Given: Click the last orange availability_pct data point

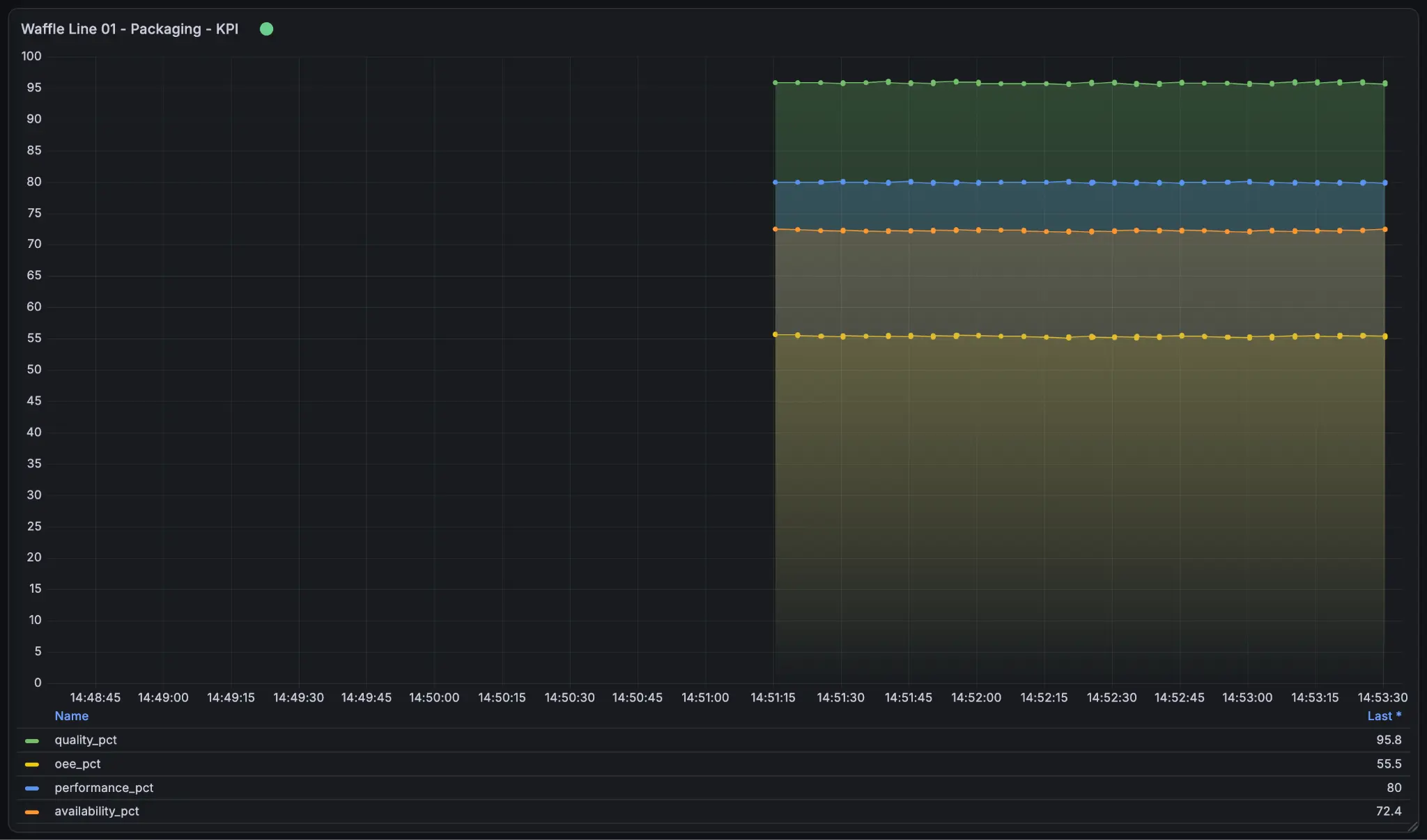Looking at the screenshot, I should pyautogui.click(x=1384, y=229).
